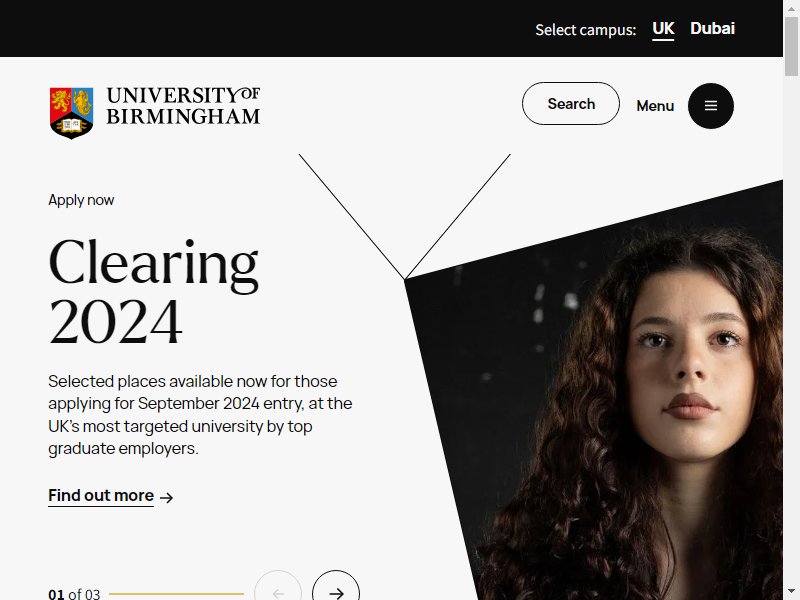
Task: Click the Clearing 2024 heading
Action: (x=153, y=292)
